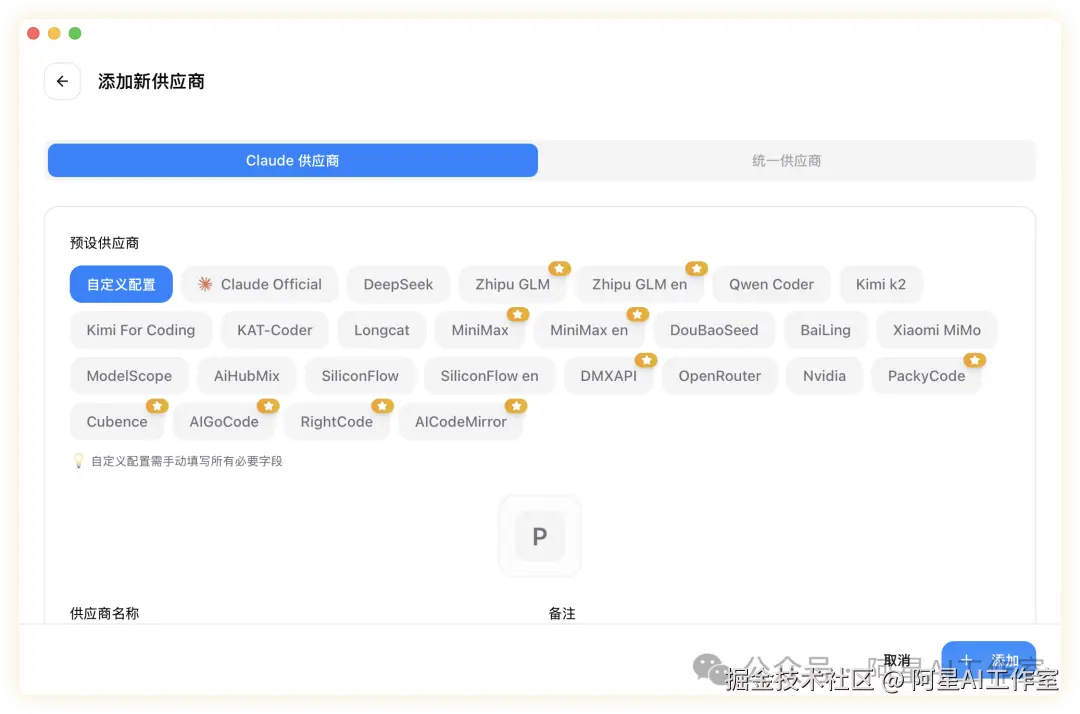
Task: Choose the Nvidia preset
Action: point(824,376)
